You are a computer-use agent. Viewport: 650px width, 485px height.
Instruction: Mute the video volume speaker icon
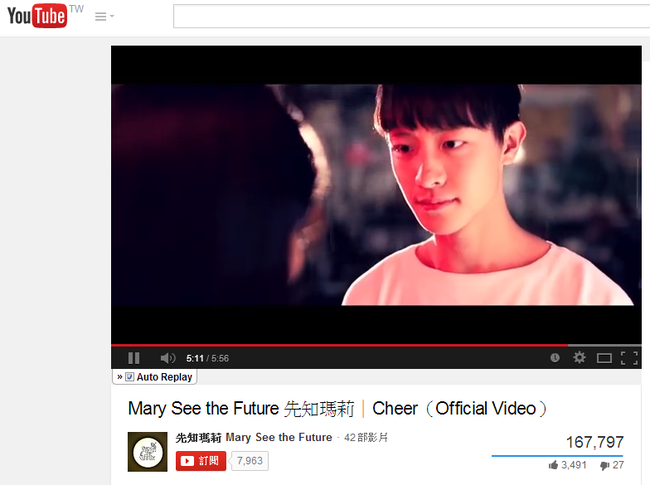coord(167,358)
